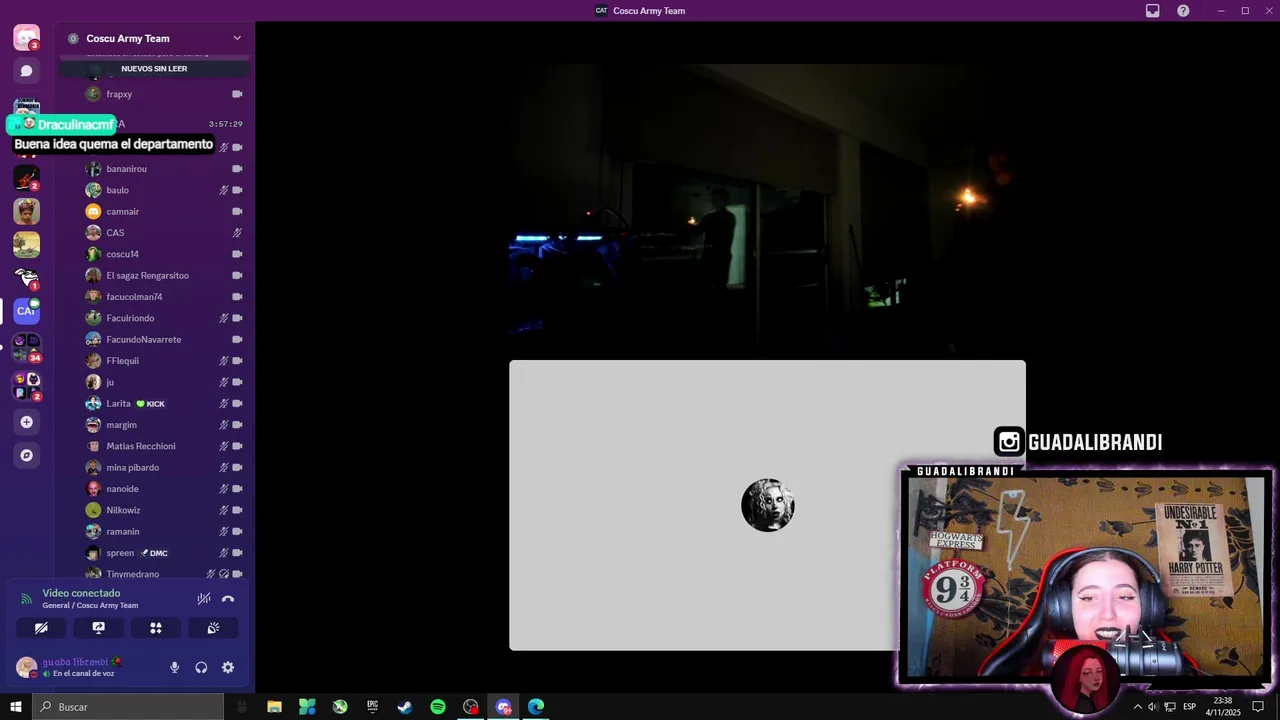Click avatar tile in grey video panel
The height and width of the screenshot is (720, 1280).
click(x=768, y=505)
